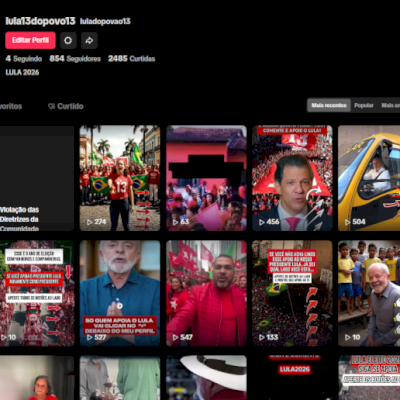The width and height of the screenshot is (400, 400).
Task: Click the play icon next to 456
Action: 262,222
